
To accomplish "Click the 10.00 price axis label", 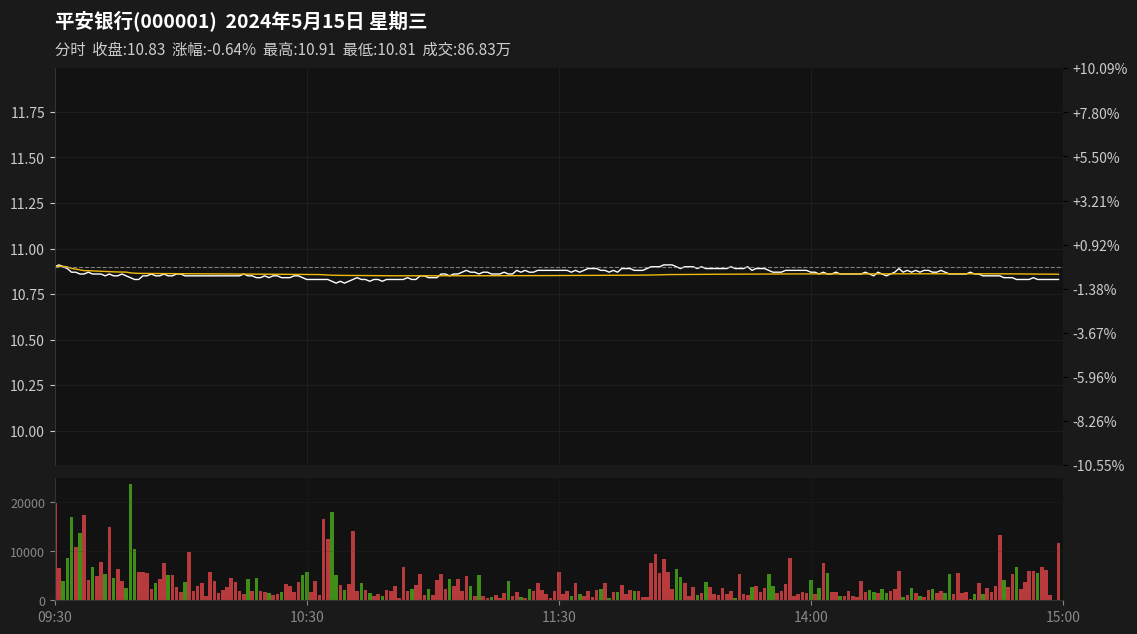I will (28, 432).
